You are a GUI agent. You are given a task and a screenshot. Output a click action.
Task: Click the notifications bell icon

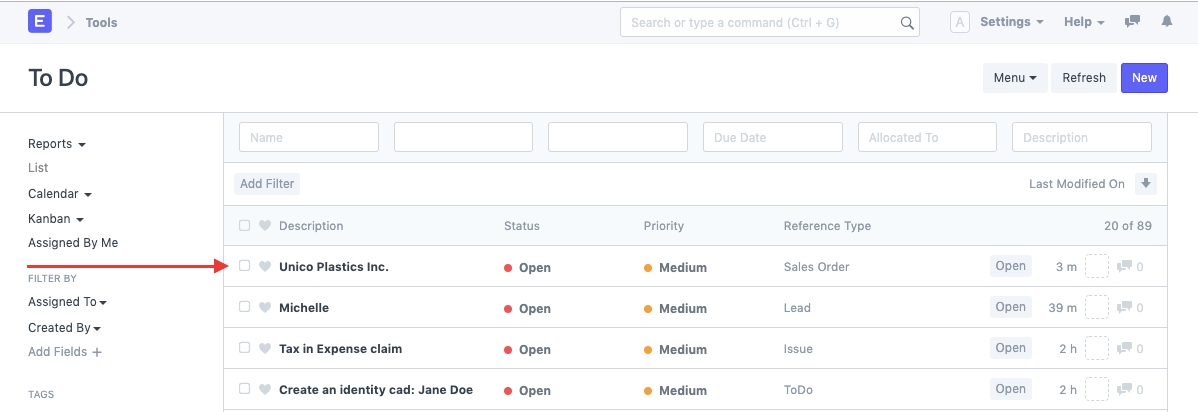pyautogui.click(x=1166, y=22)
